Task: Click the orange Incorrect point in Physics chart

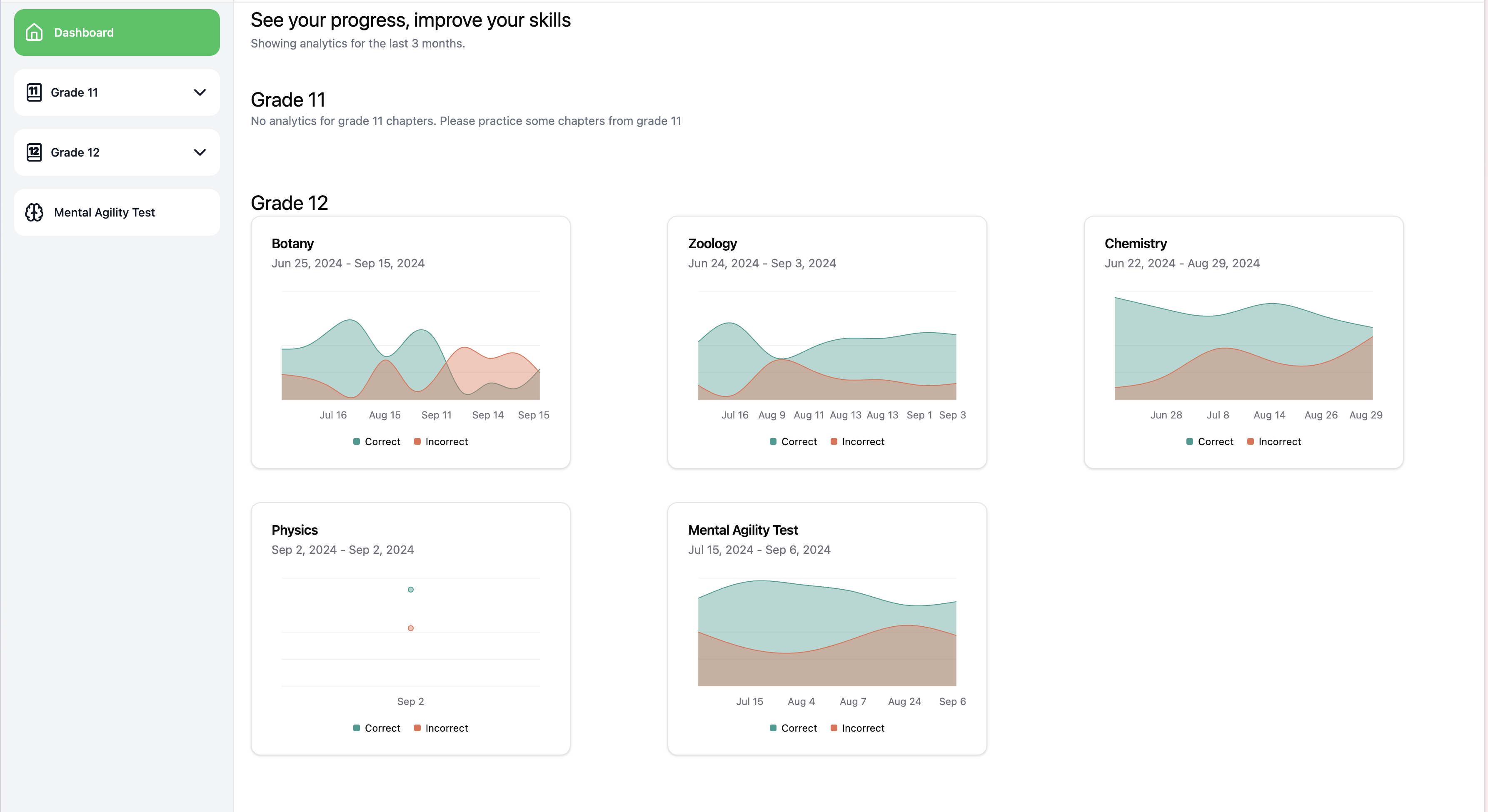Action: click(x=411, y=628)
